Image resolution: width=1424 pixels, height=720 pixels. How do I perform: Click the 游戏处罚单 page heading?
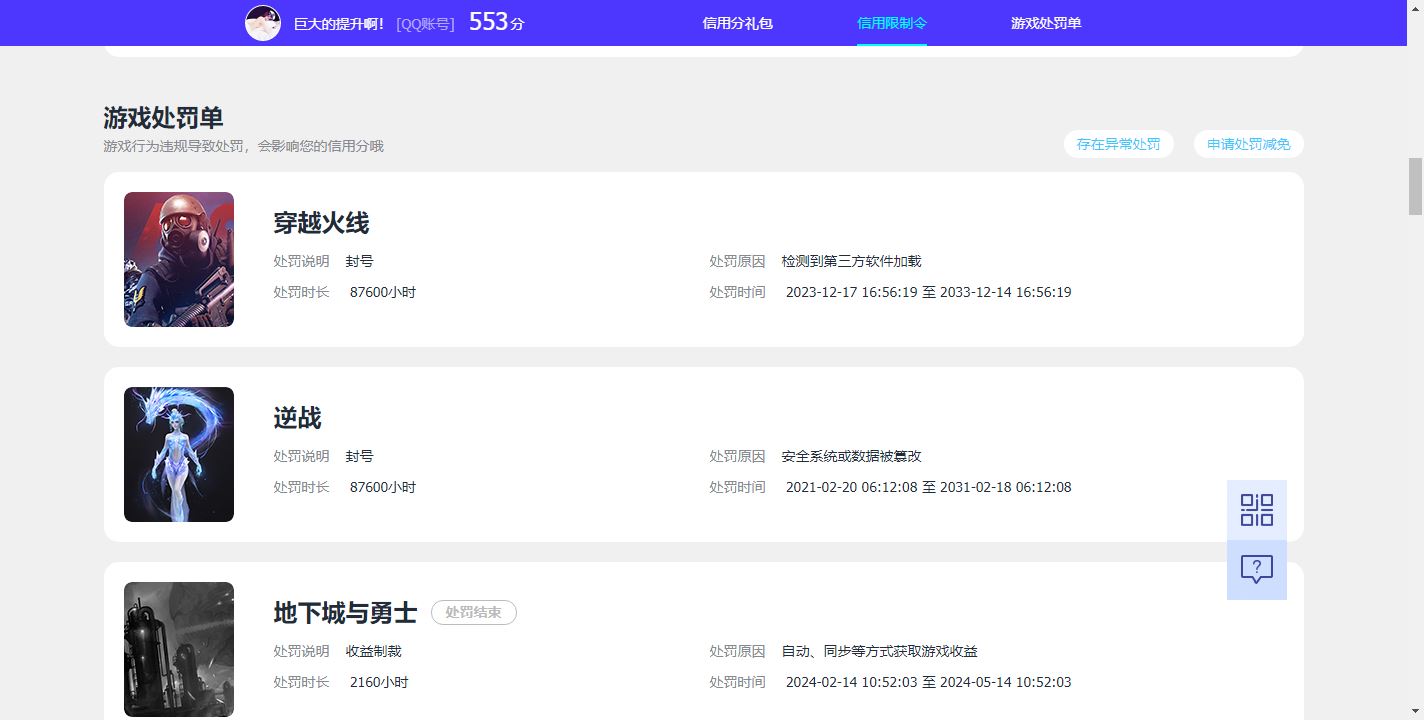pyautogui.click(x=161, y=117)
